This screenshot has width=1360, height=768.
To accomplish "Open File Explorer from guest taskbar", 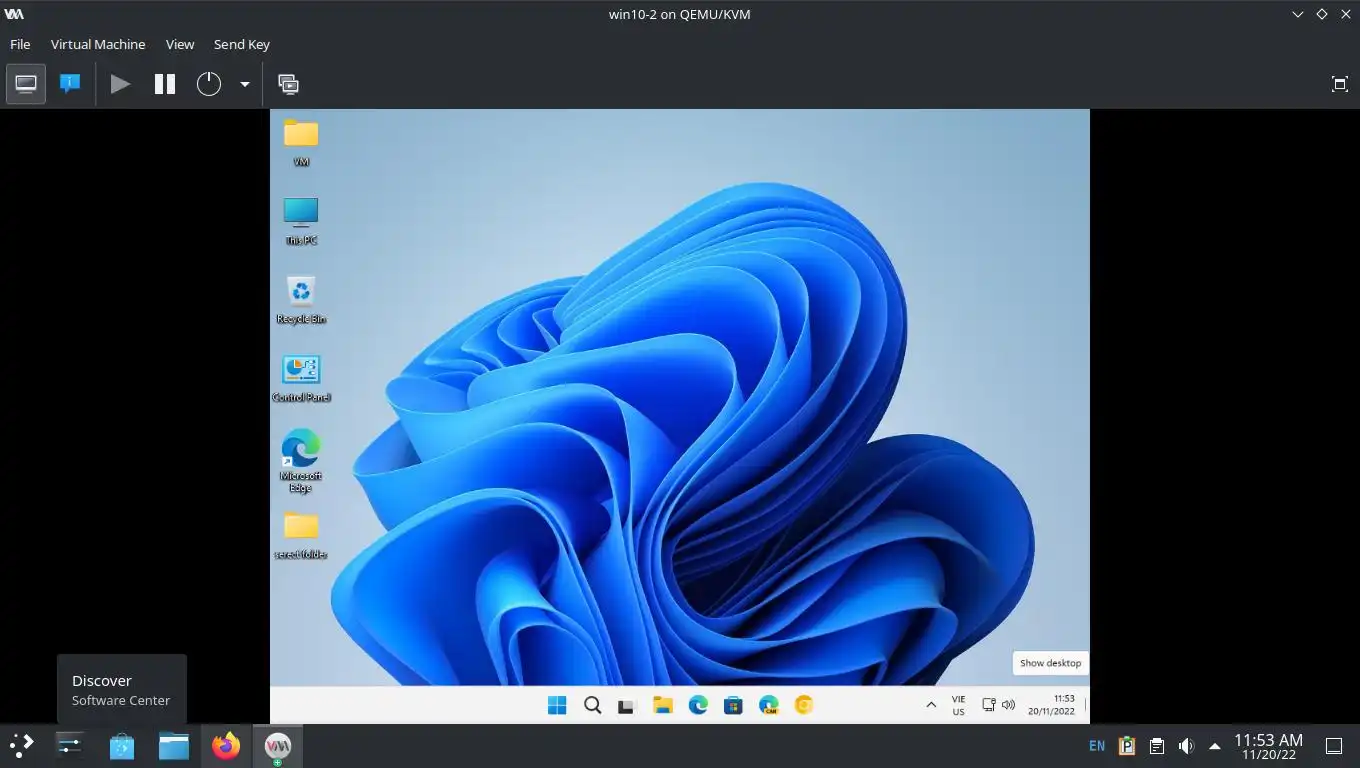I will tap(662, 705).
